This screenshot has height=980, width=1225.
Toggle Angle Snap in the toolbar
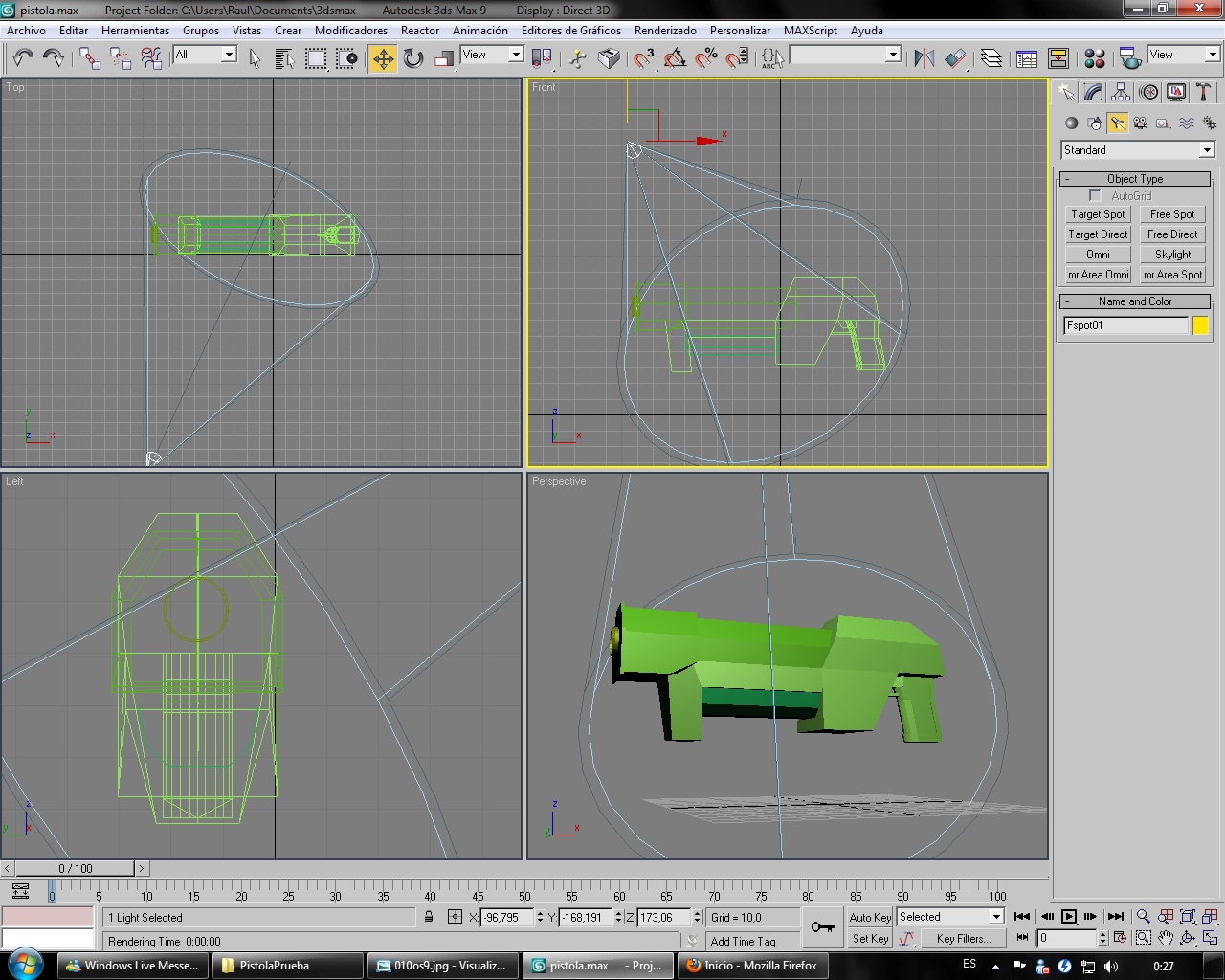pyautogui.click(x=676, y=58)
